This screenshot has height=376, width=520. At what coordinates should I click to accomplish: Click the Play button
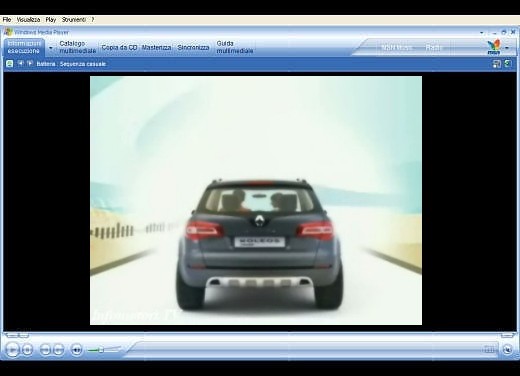(x=12, y=349)
